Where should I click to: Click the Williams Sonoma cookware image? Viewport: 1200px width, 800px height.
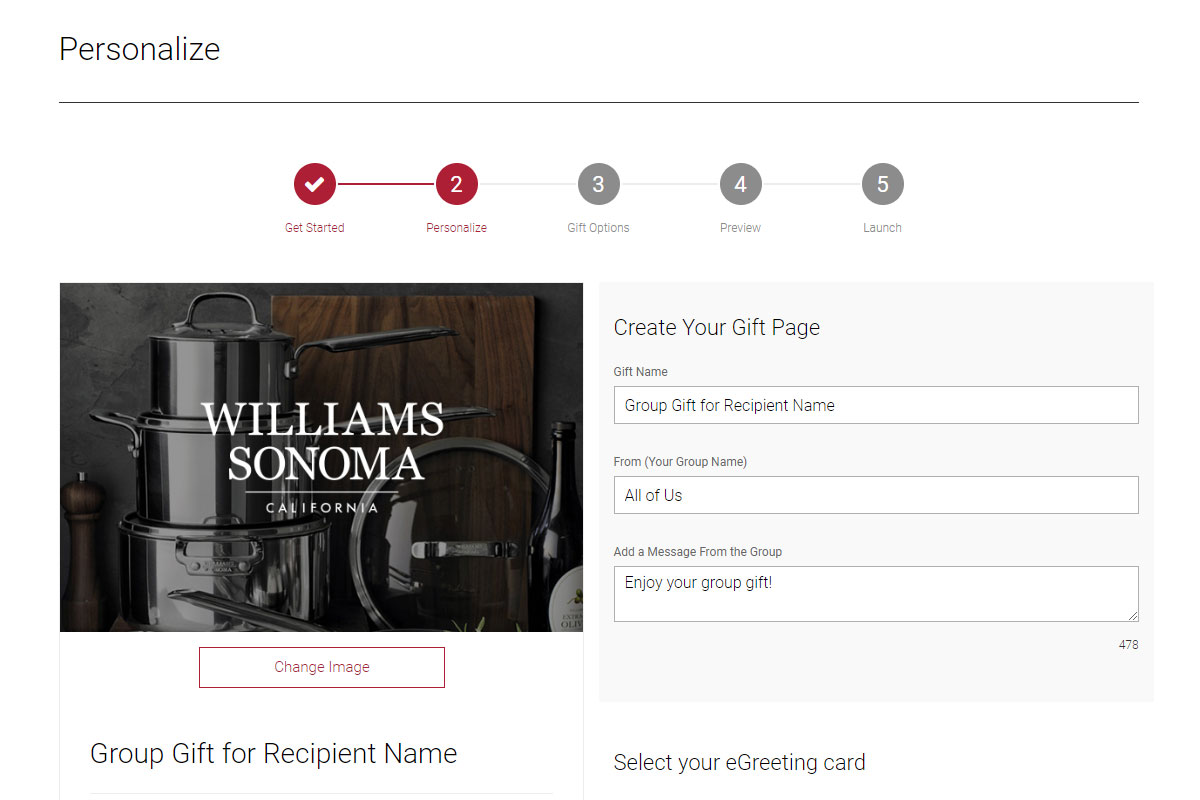click(x=321, y=457)
